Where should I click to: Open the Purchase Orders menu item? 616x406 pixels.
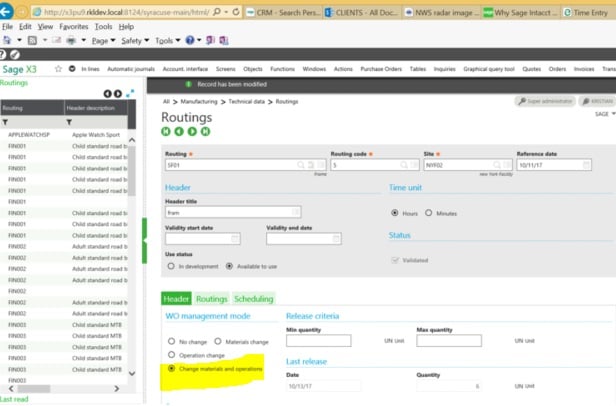click(x=383, y=69)
